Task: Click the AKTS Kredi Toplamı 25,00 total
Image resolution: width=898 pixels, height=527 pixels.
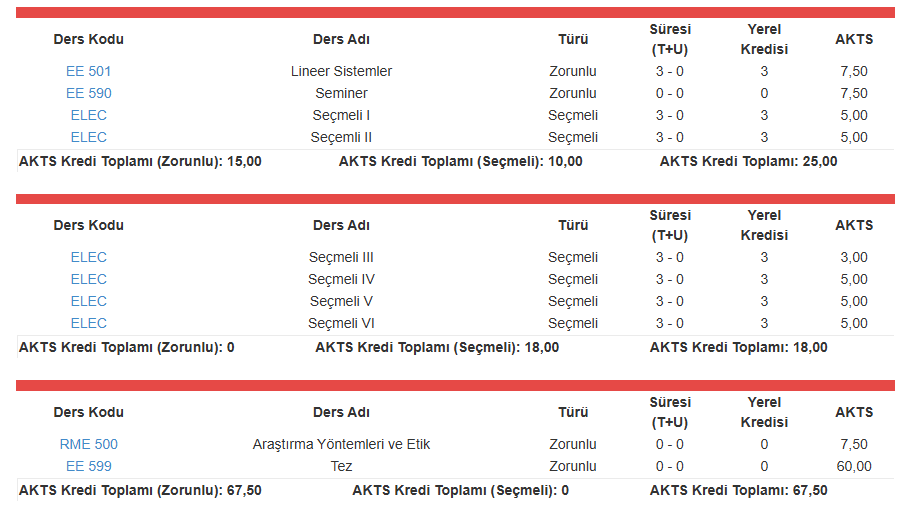Action: coord(748,161)
